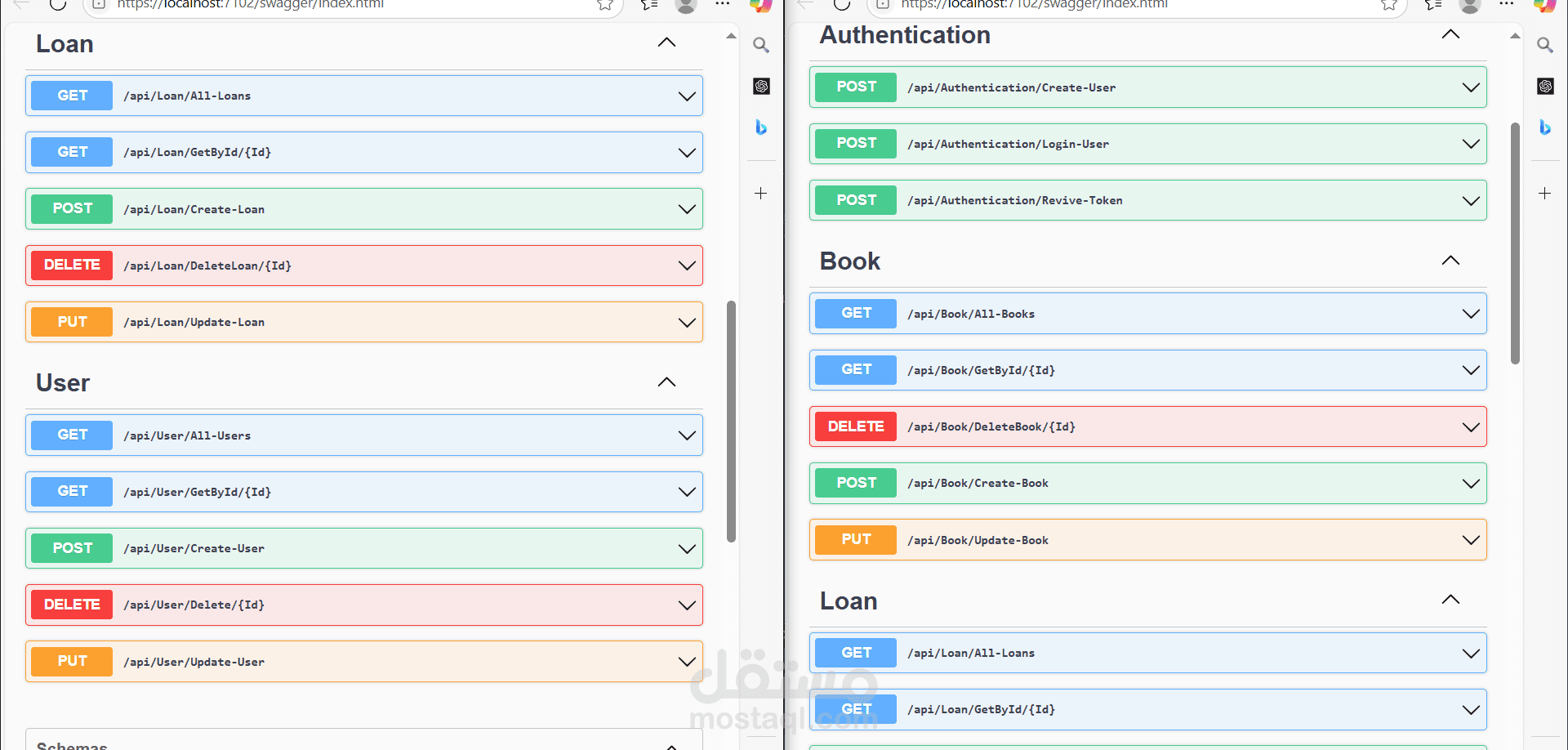
Task: Click the favorites star in right window's address bar
Action: (1389, 5)
